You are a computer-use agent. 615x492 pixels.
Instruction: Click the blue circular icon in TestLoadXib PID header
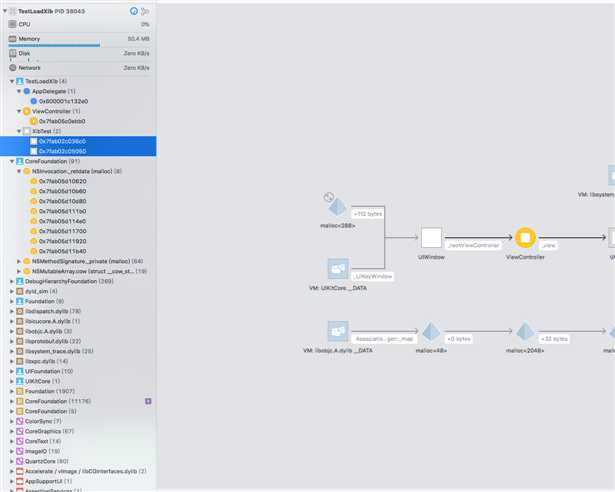[x=134, y=11]
